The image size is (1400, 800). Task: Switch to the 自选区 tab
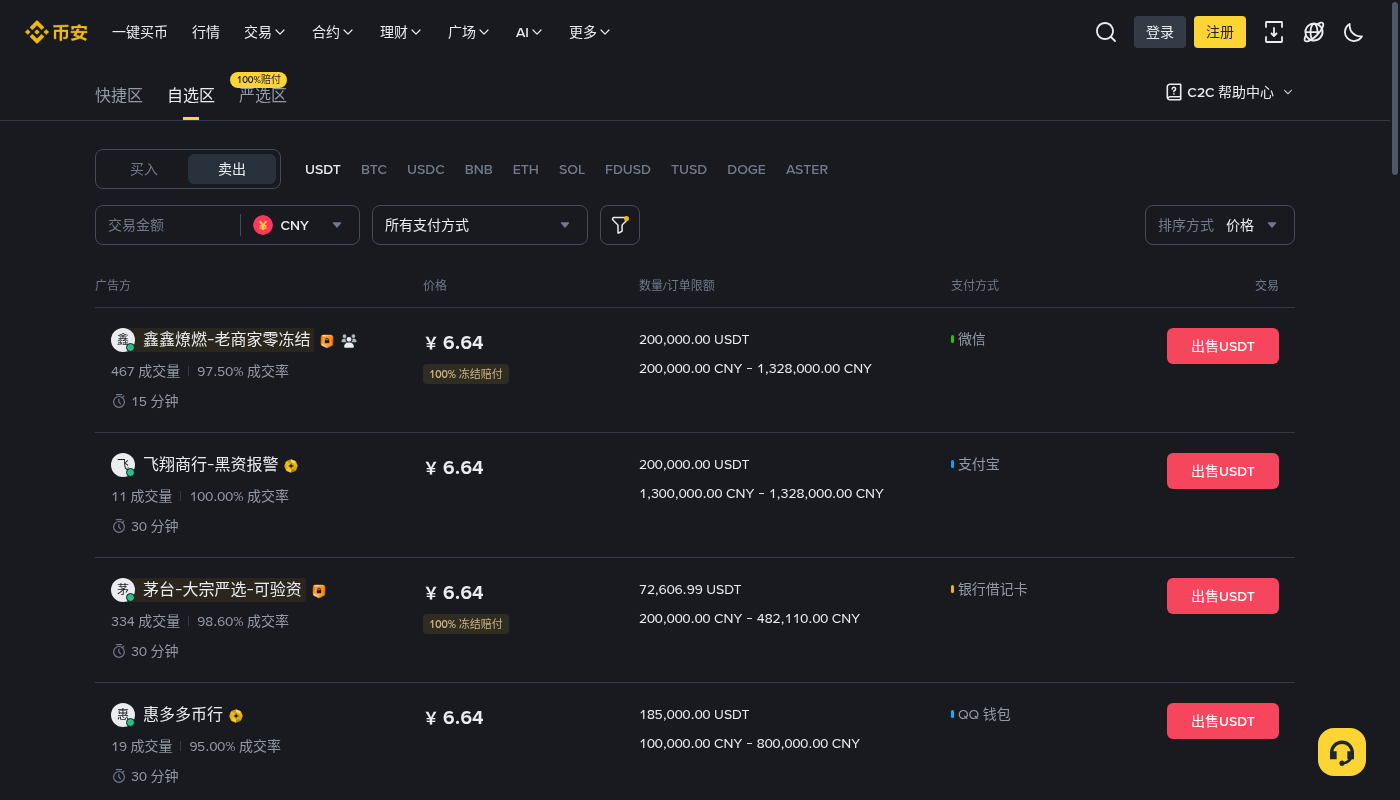click(x=191, y=96)
